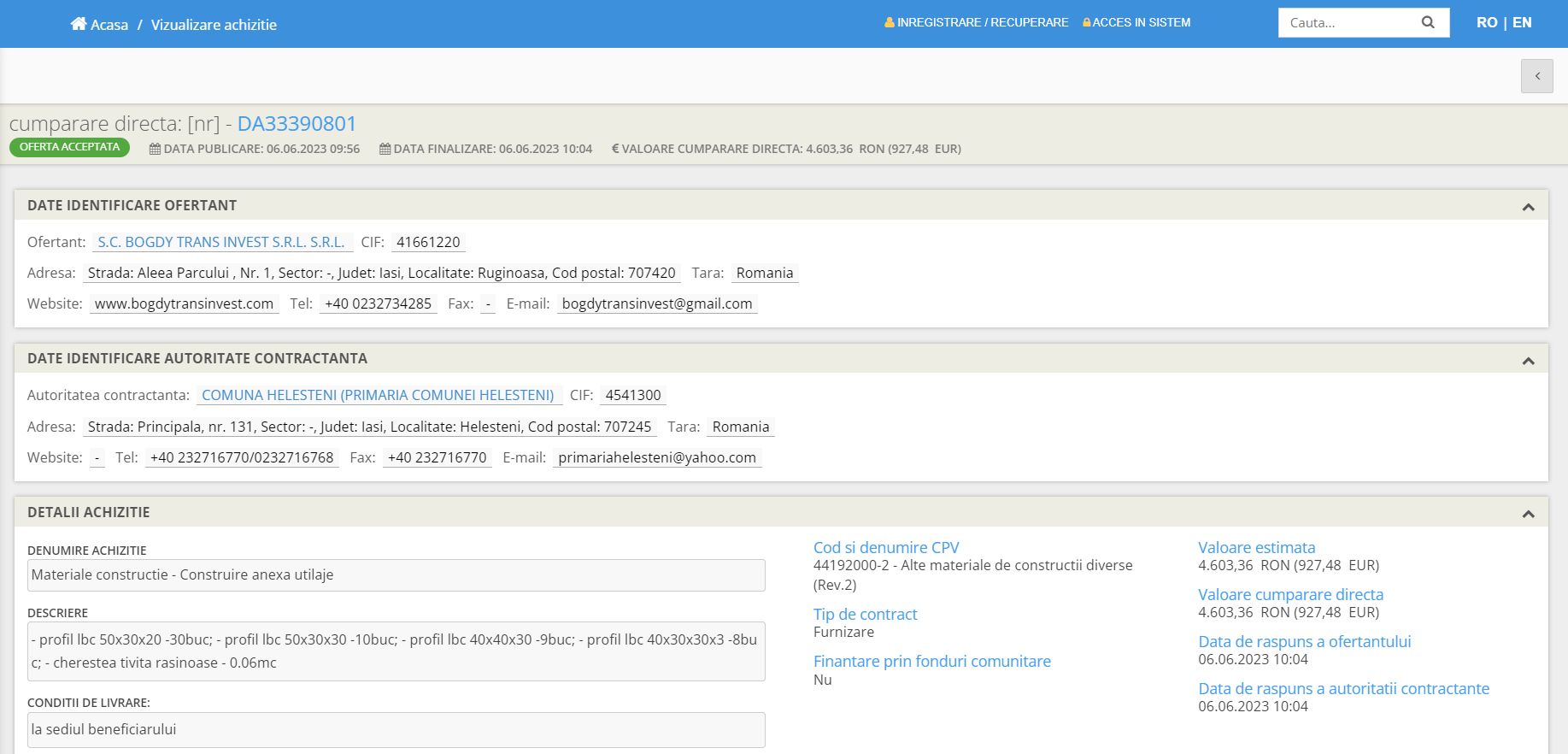Open S.C. BOGDY TRANS INVEST S.R.L. link
1568x754 pixels.
[x=221, y=242]
